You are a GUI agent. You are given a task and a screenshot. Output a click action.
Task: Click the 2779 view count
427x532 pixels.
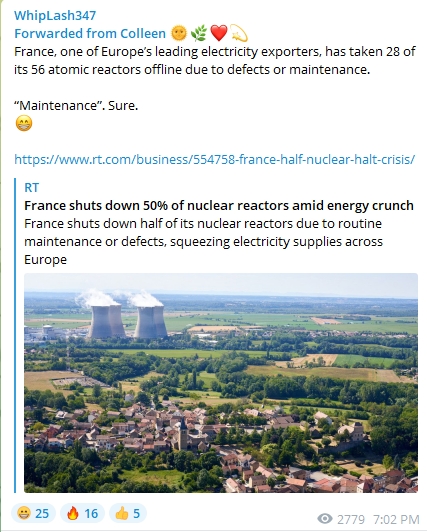tap(351, 519)
